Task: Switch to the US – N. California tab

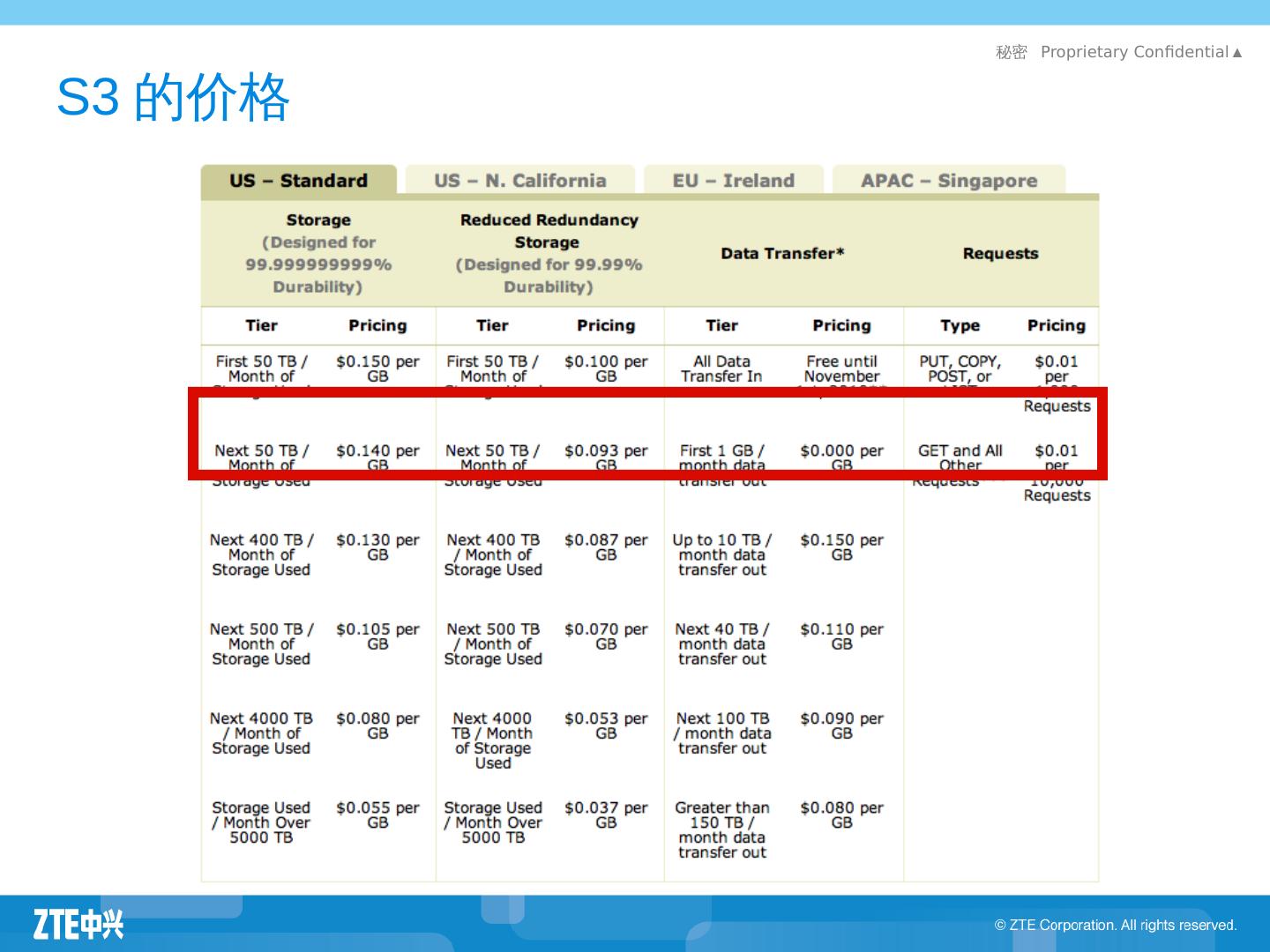Action: pyautogui.click(x=519, y=181)
